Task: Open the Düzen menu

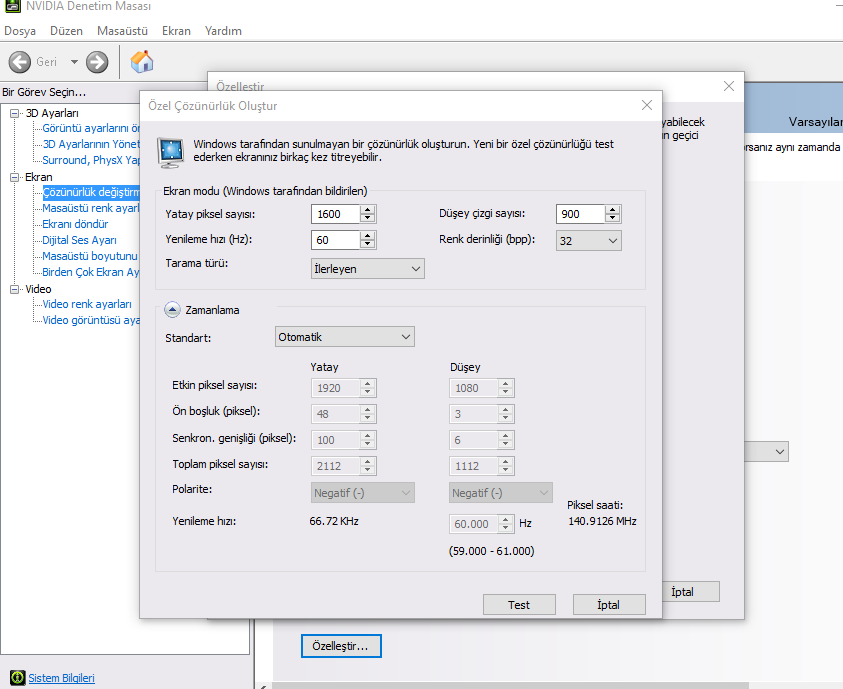Action: [66, 31]
